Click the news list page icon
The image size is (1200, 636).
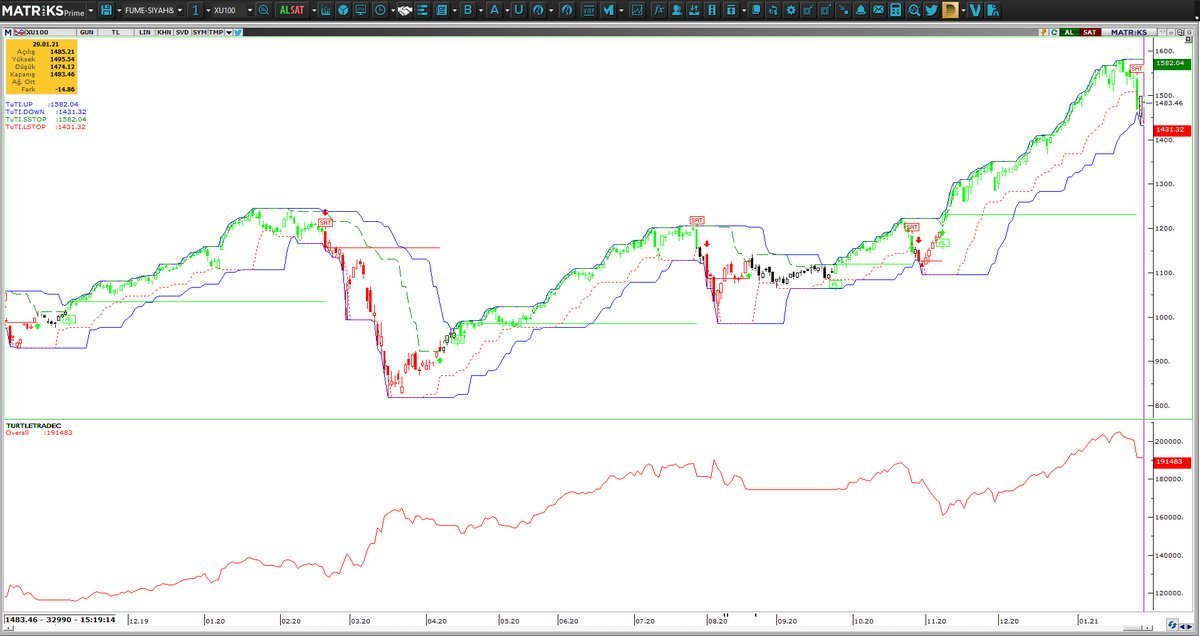(441, 10)
